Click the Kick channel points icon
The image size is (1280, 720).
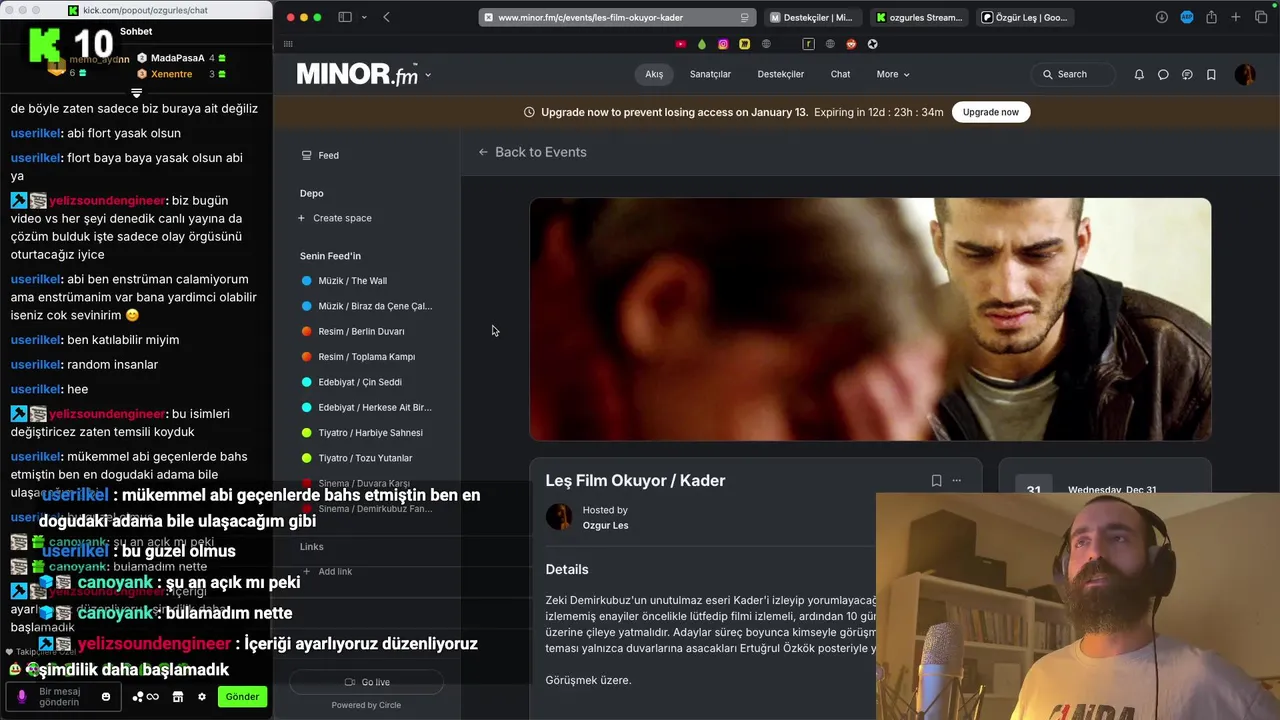click(x=145, y=697)
